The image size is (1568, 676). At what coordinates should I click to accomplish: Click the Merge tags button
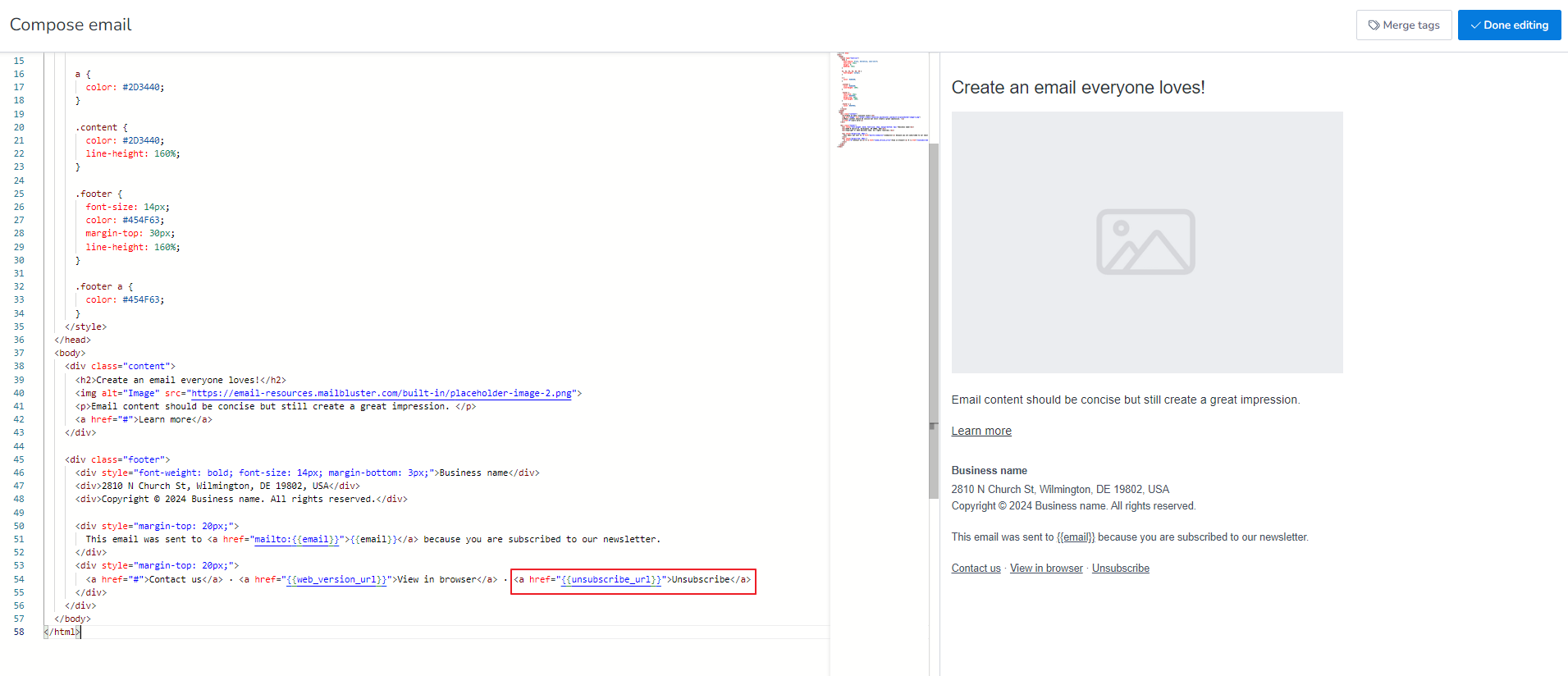point(1403,25)
